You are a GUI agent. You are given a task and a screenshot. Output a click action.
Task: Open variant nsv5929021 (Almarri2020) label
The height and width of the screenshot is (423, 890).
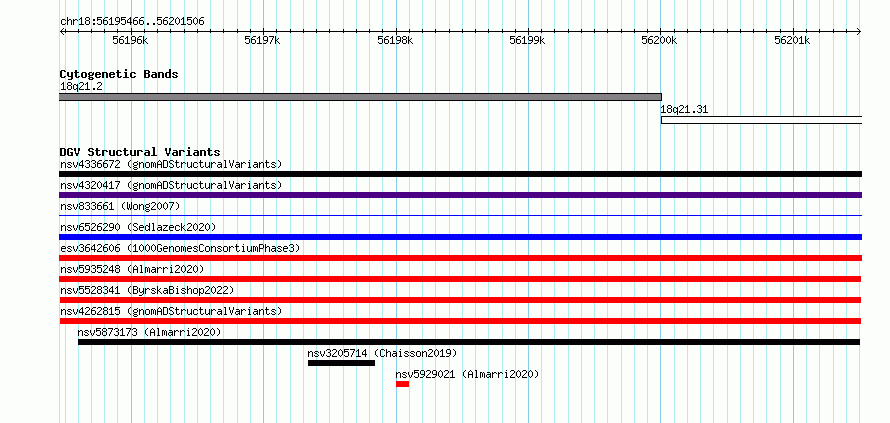(467, 375)
